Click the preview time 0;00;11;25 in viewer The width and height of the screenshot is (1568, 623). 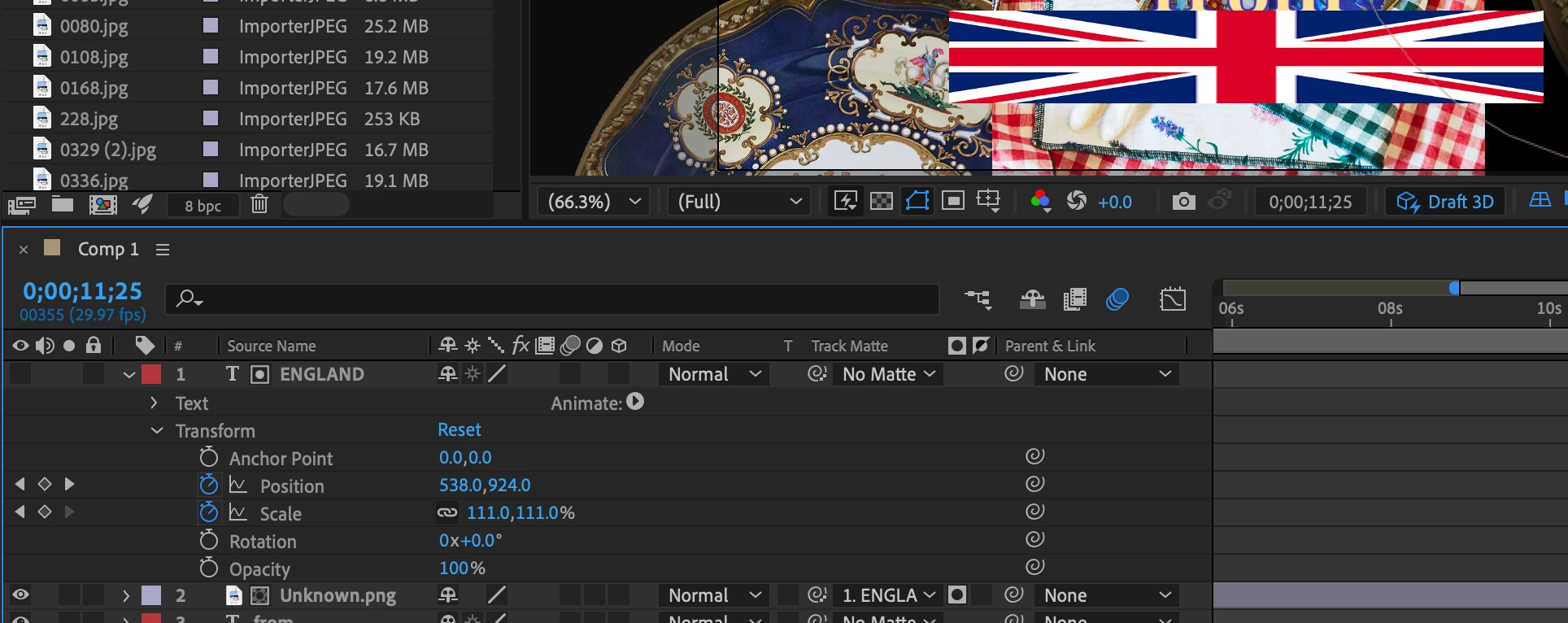coord(1310,202)
